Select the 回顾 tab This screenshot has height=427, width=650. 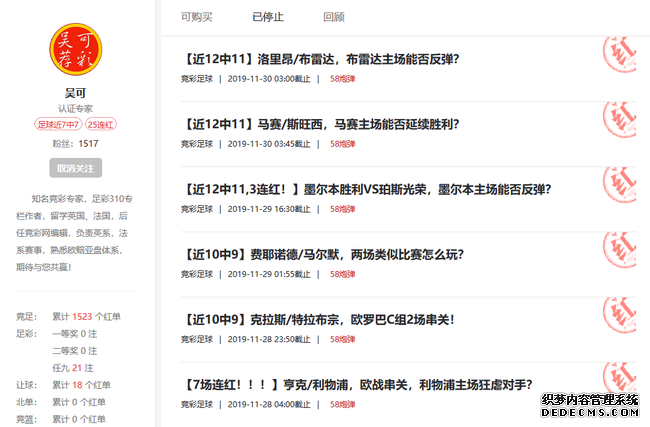(334, 17)
